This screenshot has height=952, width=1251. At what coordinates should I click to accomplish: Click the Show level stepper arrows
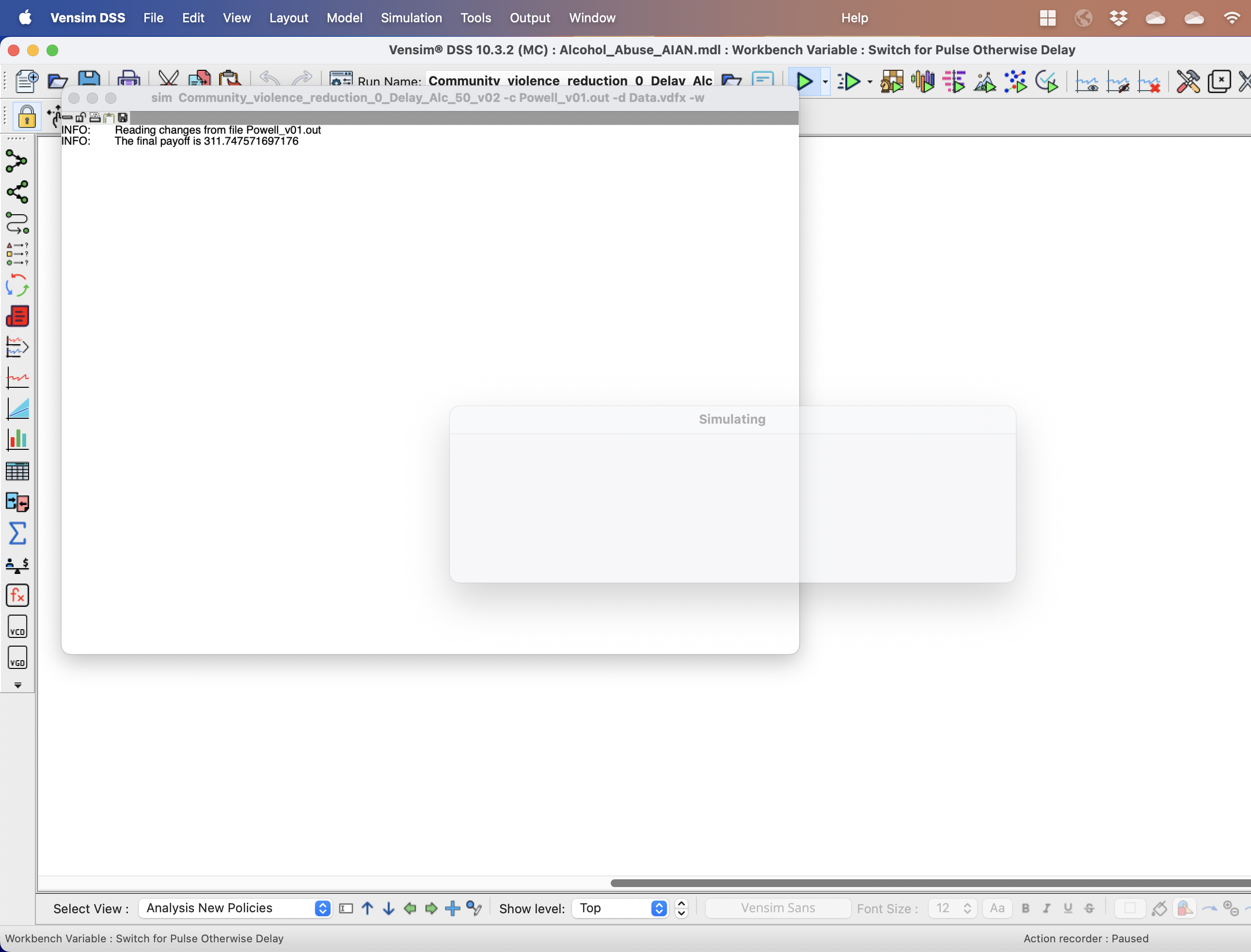(681, 908)
